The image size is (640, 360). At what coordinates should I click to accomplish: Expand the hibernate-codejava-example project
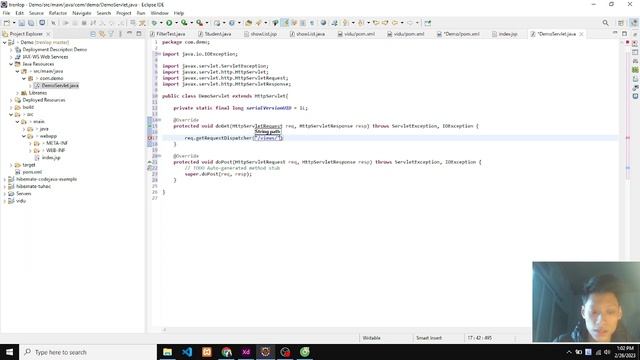click(x=4, y=179)
